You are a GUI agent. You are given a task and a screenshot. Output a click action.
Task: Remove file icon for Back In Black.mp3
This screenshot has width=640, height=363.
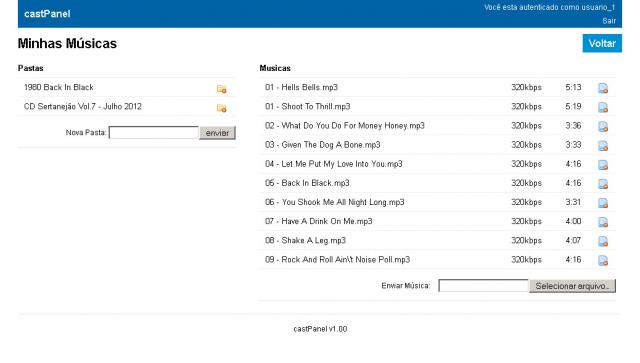click(603, 184)
